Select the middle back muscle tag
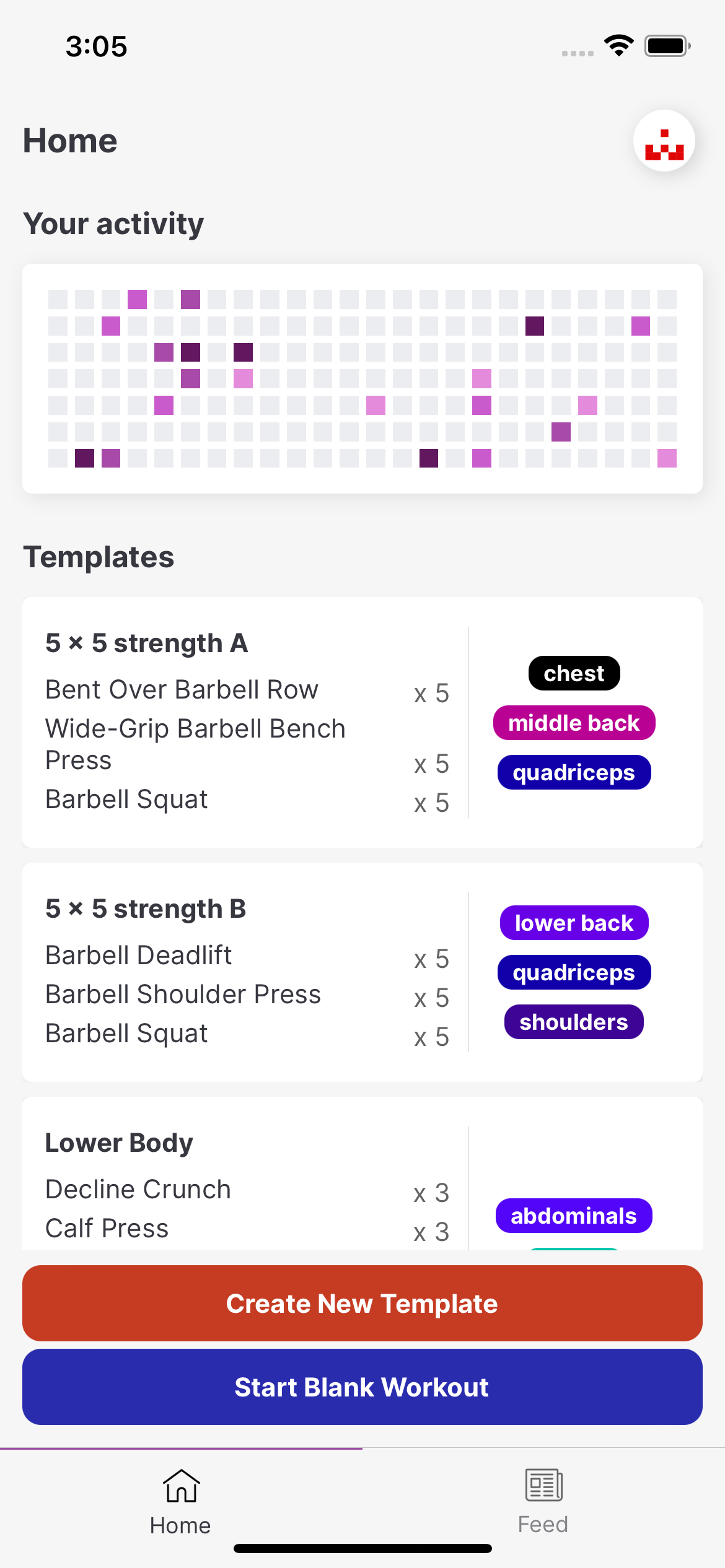Viewport: 725px width, 1568px height. (574, 723)
